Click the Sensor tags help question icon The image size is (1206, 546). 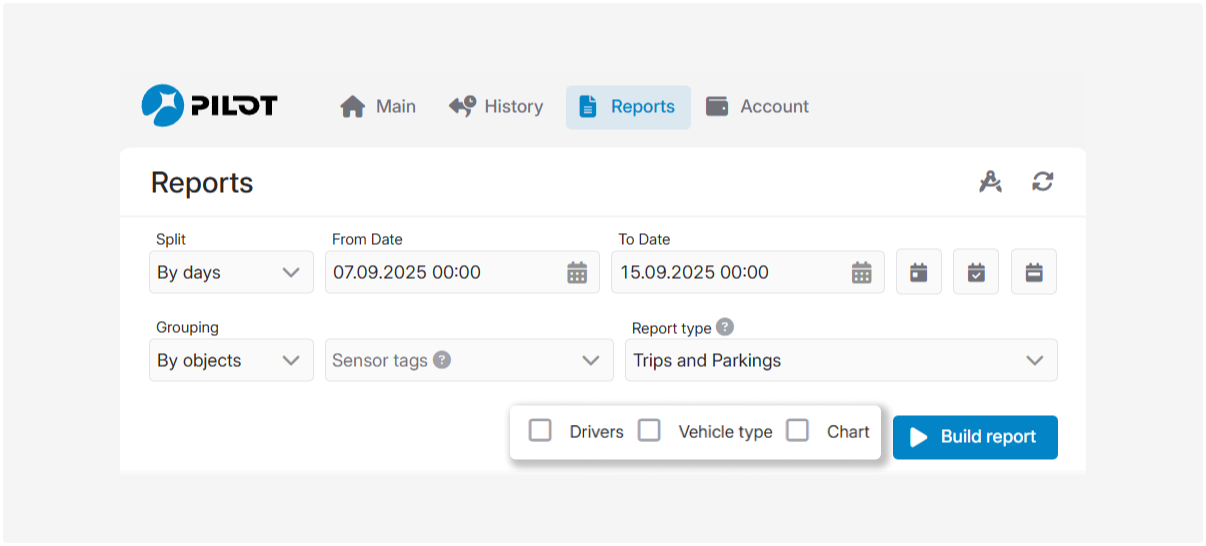tap(441, 360)
